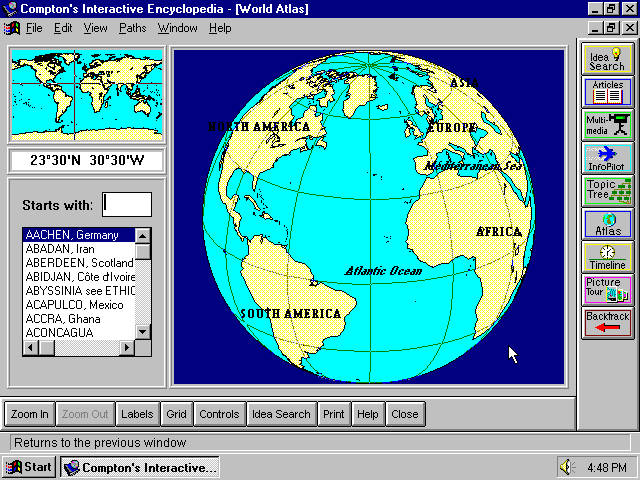640x480 pixels.
Task: Click the volume speaker tray icon
Action: click(567, 467)
